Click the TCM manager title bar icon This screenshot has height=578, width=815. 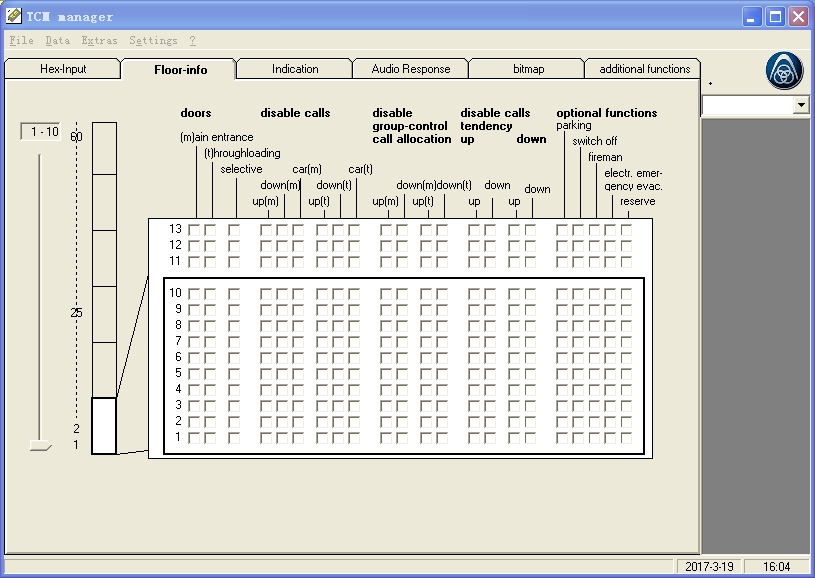[15, 15]
